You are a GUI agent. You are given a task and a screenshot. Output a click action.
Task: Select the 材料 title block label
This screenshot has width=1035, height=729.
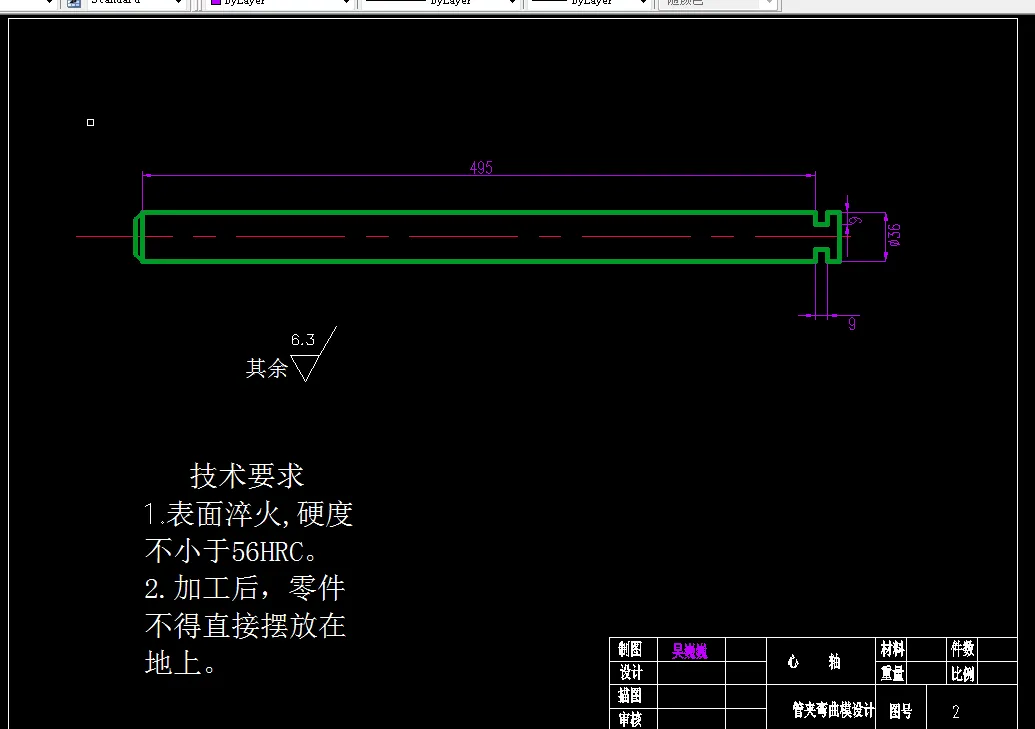(x=892, y=650)
